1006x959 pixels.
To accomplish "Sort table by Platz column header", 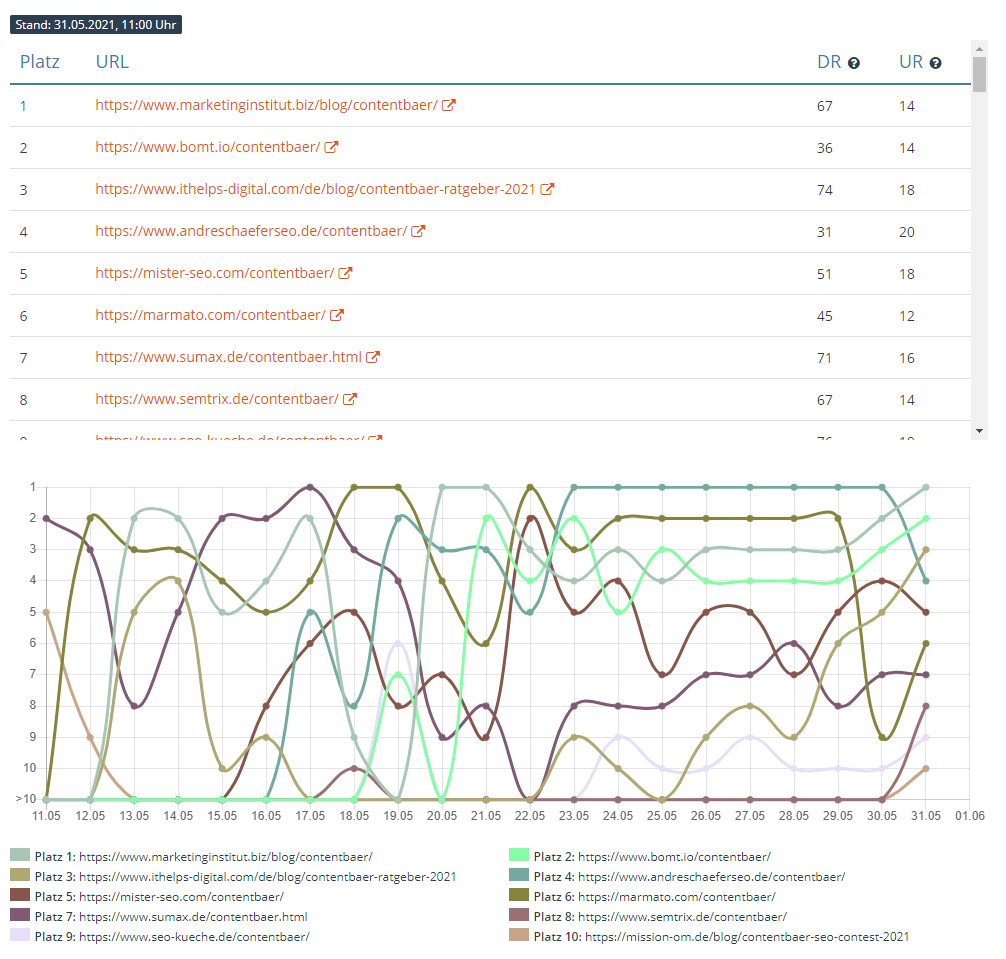I will [x=40, y=62].
